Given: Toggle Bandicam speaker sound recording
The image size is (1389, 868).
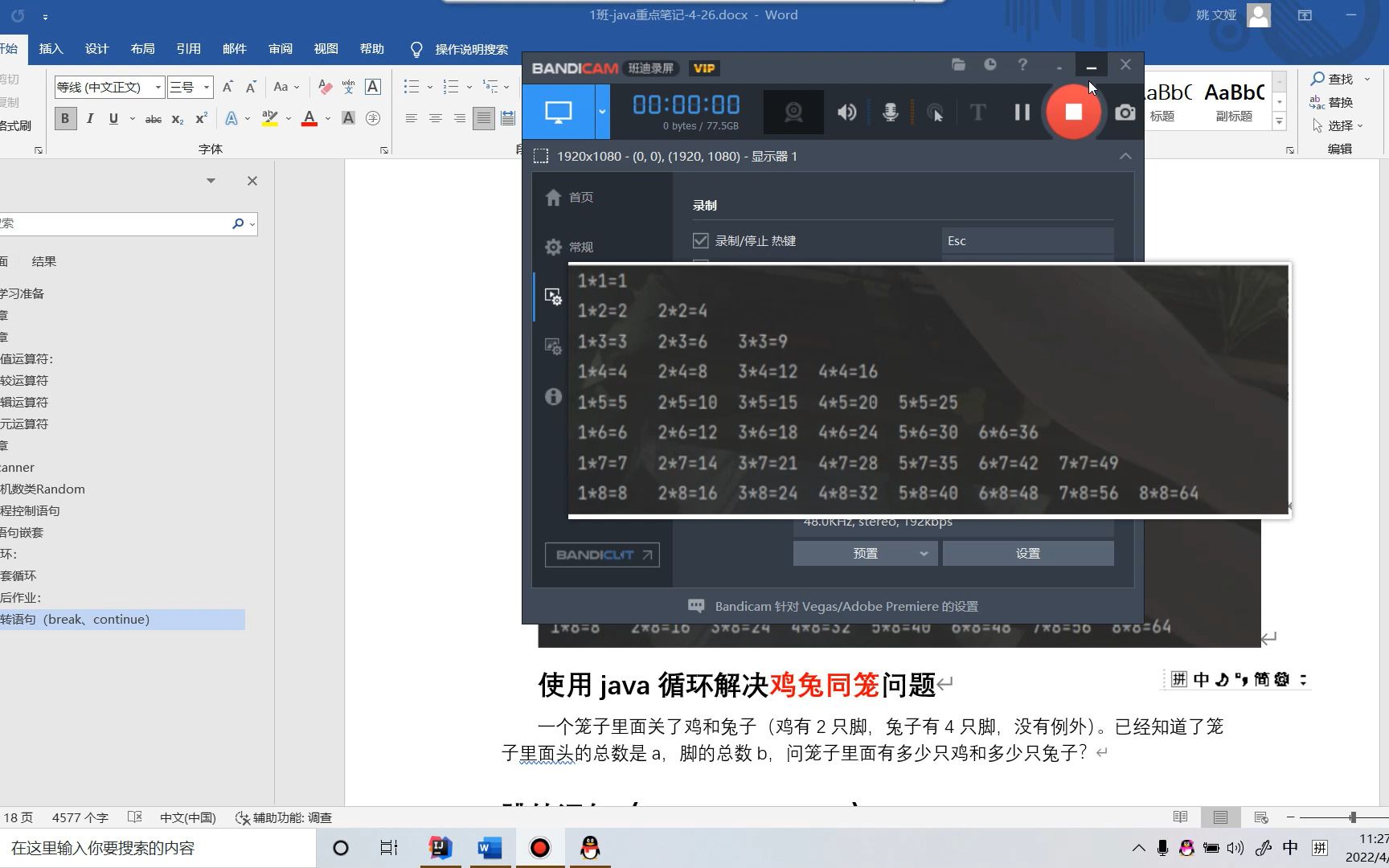Looking at the screenshot, I should pyautogui.click(x=846, y=113).
